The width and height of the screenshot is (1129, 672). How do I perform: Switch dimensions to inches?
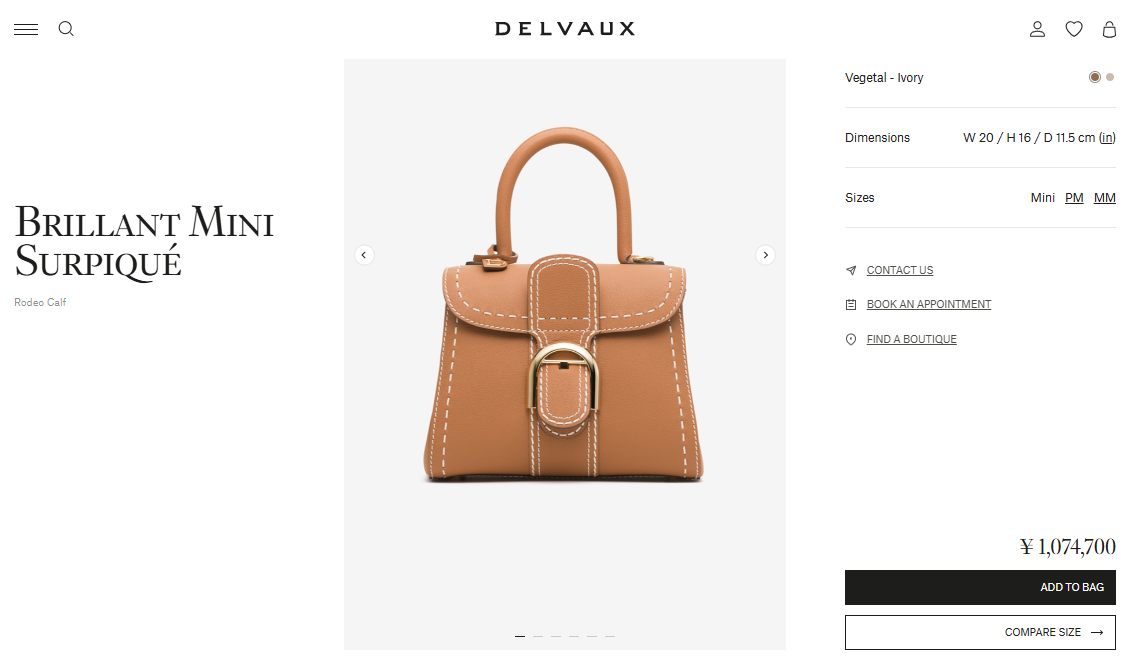(1107, 138)
